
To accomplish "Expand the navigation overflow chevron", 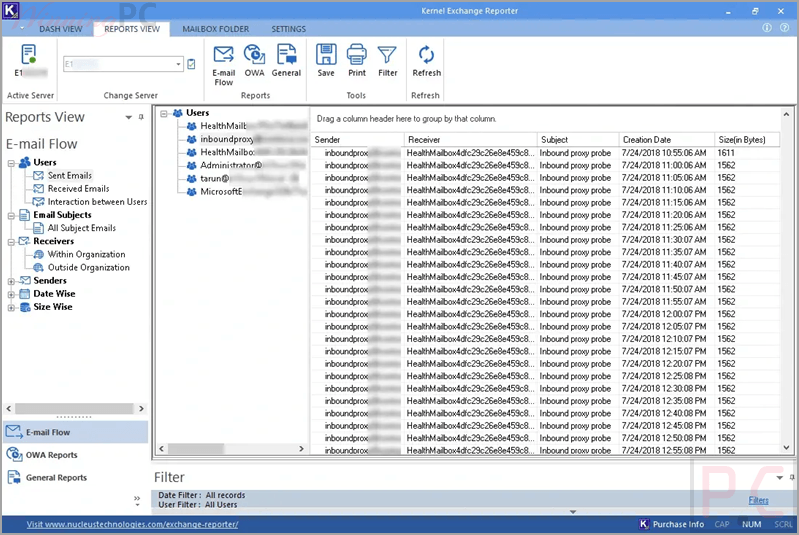I will tap(137, 501).
